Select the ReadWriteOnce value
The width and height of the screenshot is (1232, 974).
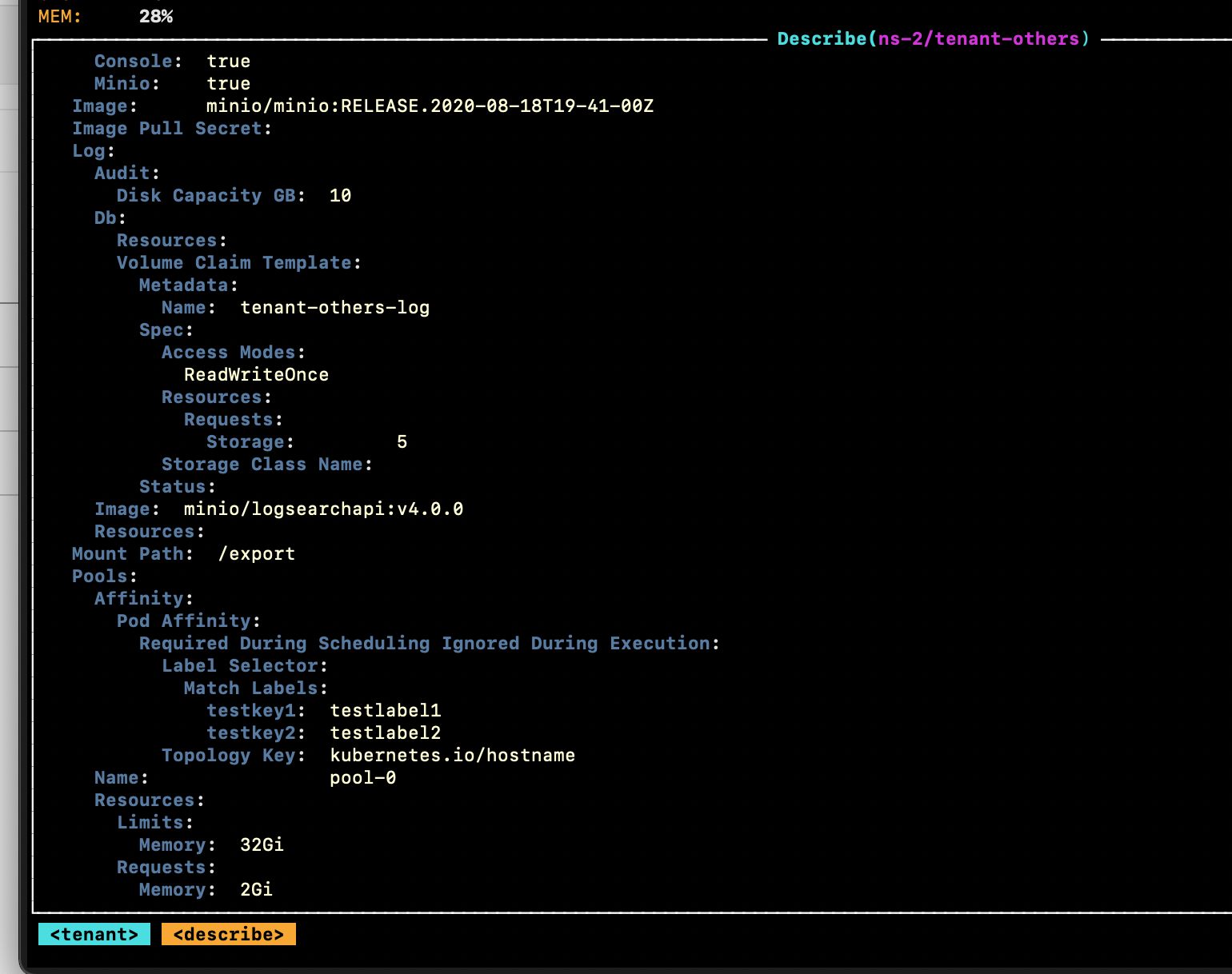tap(256, 374)
